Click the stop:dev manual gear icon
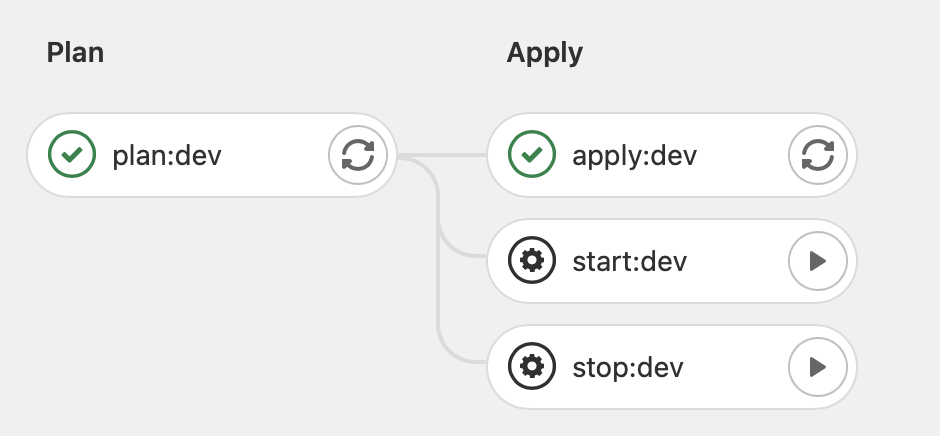 (532, 368)
